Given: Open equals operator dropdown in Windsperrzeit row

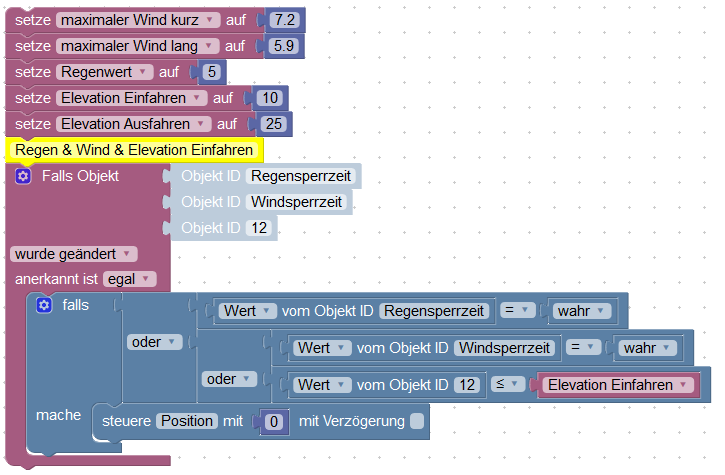Looking at the screenshot, I should (x=584, y=347).
